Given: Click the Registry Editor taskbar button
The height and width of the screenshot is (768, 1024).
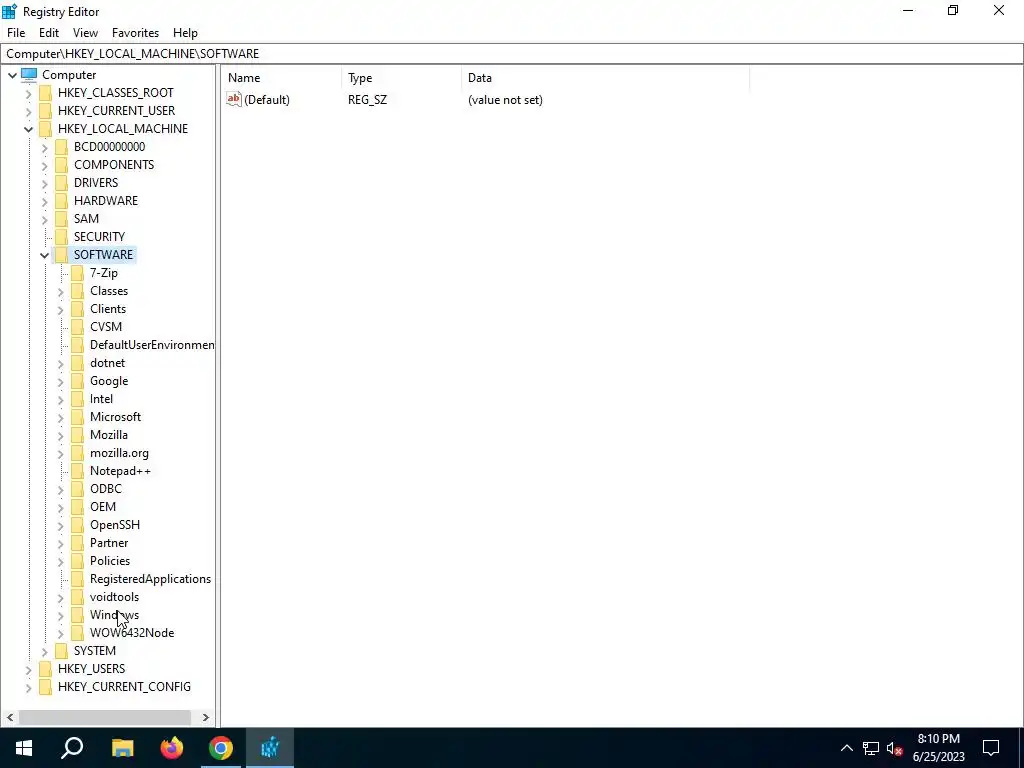Looking at the screenshot, I should coord(270,748).
